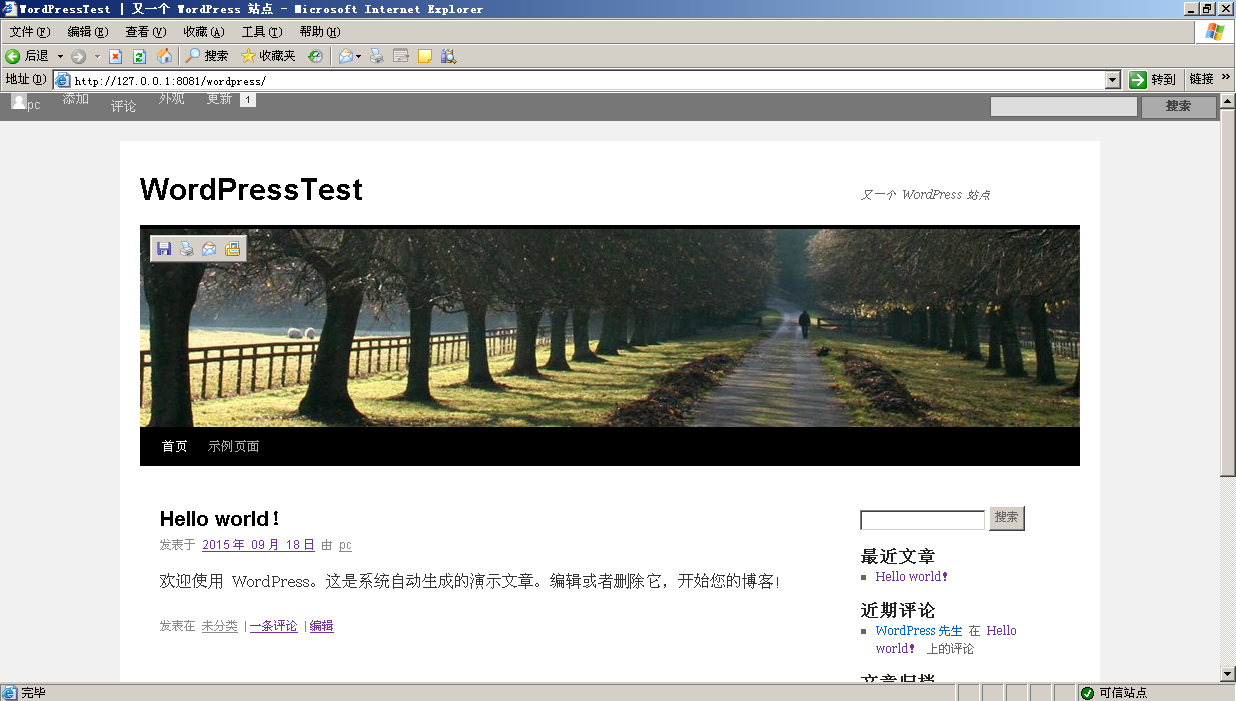Open the 一条评论 comments link
The height and width of the screenshot is (701, 1236).
point(273,626)
